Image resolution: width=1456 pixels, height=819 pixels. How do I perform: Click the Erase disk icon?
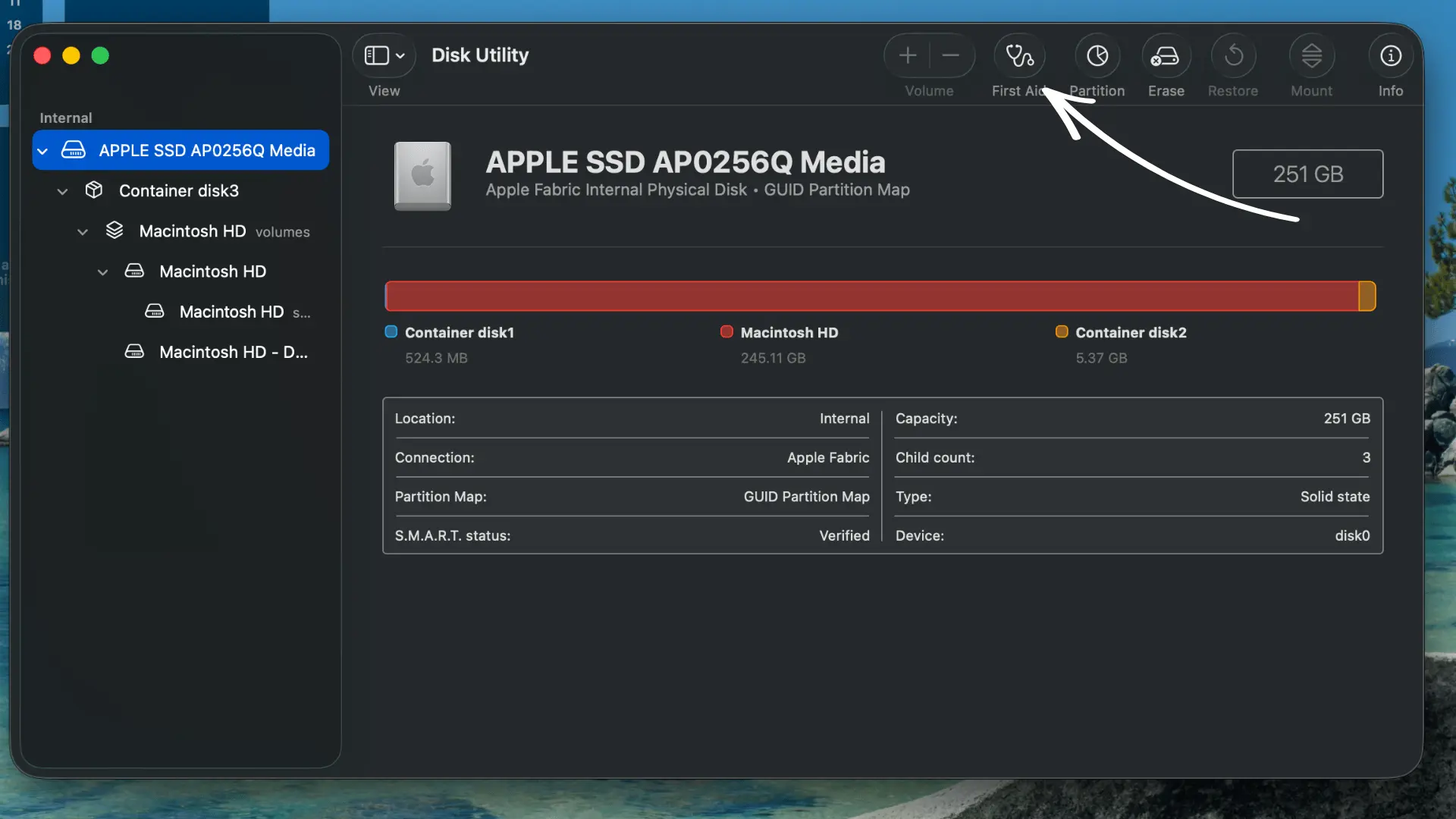1166,55
